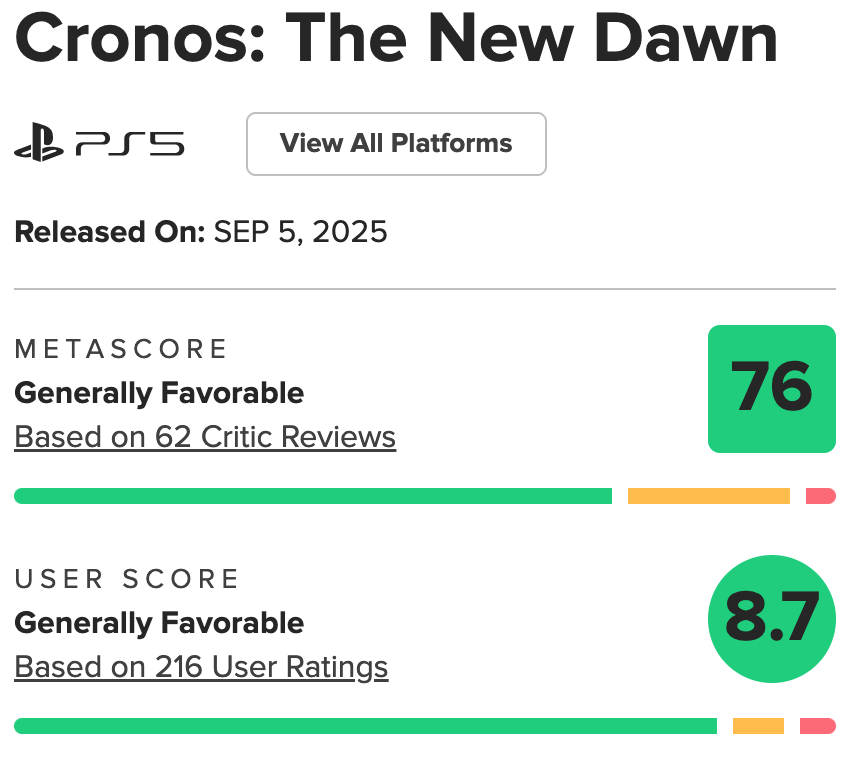This screenshot has width=856, height=768.
Task: Click the green User Score 8.7 circle
Action: (x=771, y=619)
